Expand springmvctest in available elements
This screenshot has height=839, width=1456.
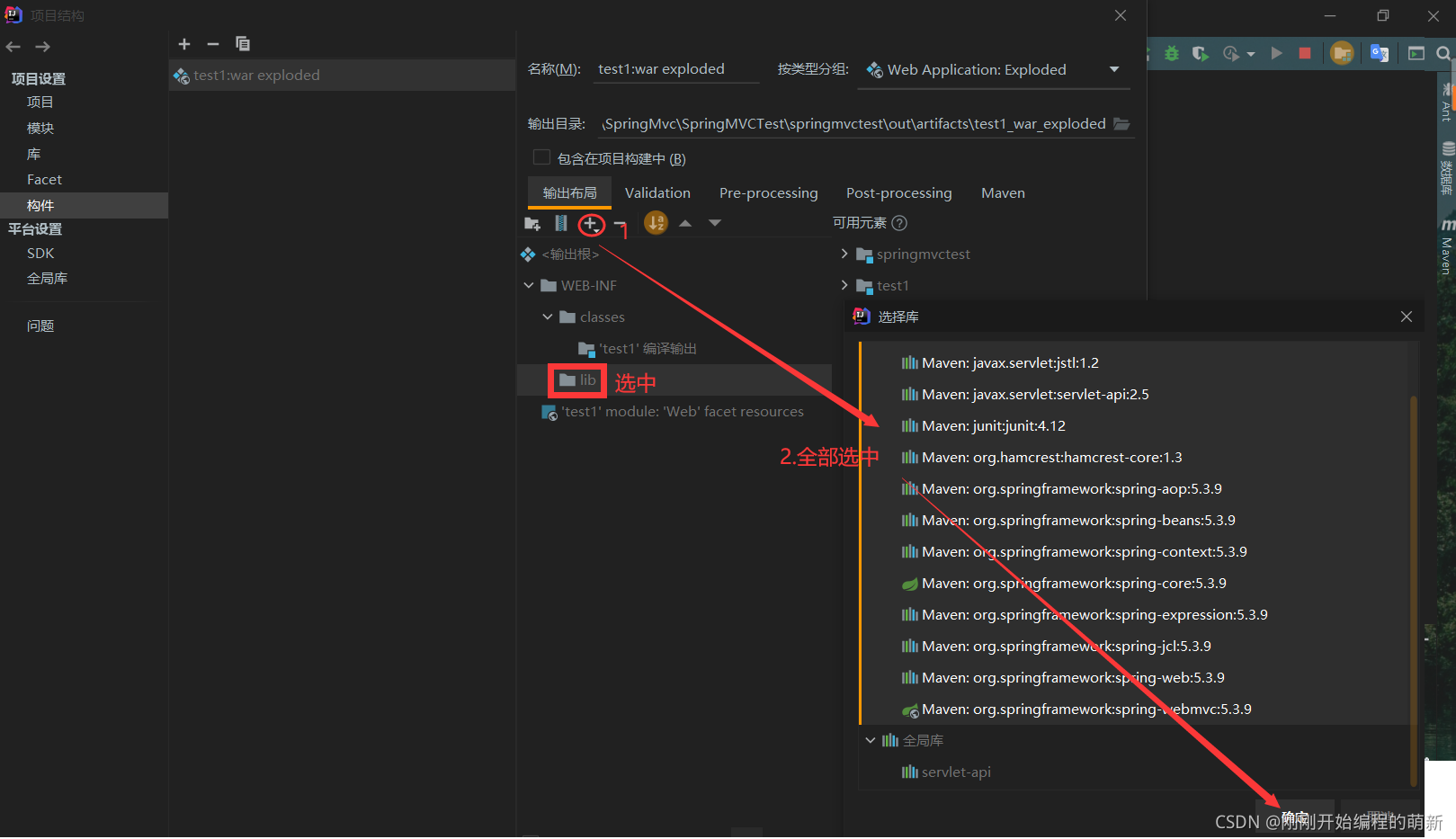click(844, 254)
